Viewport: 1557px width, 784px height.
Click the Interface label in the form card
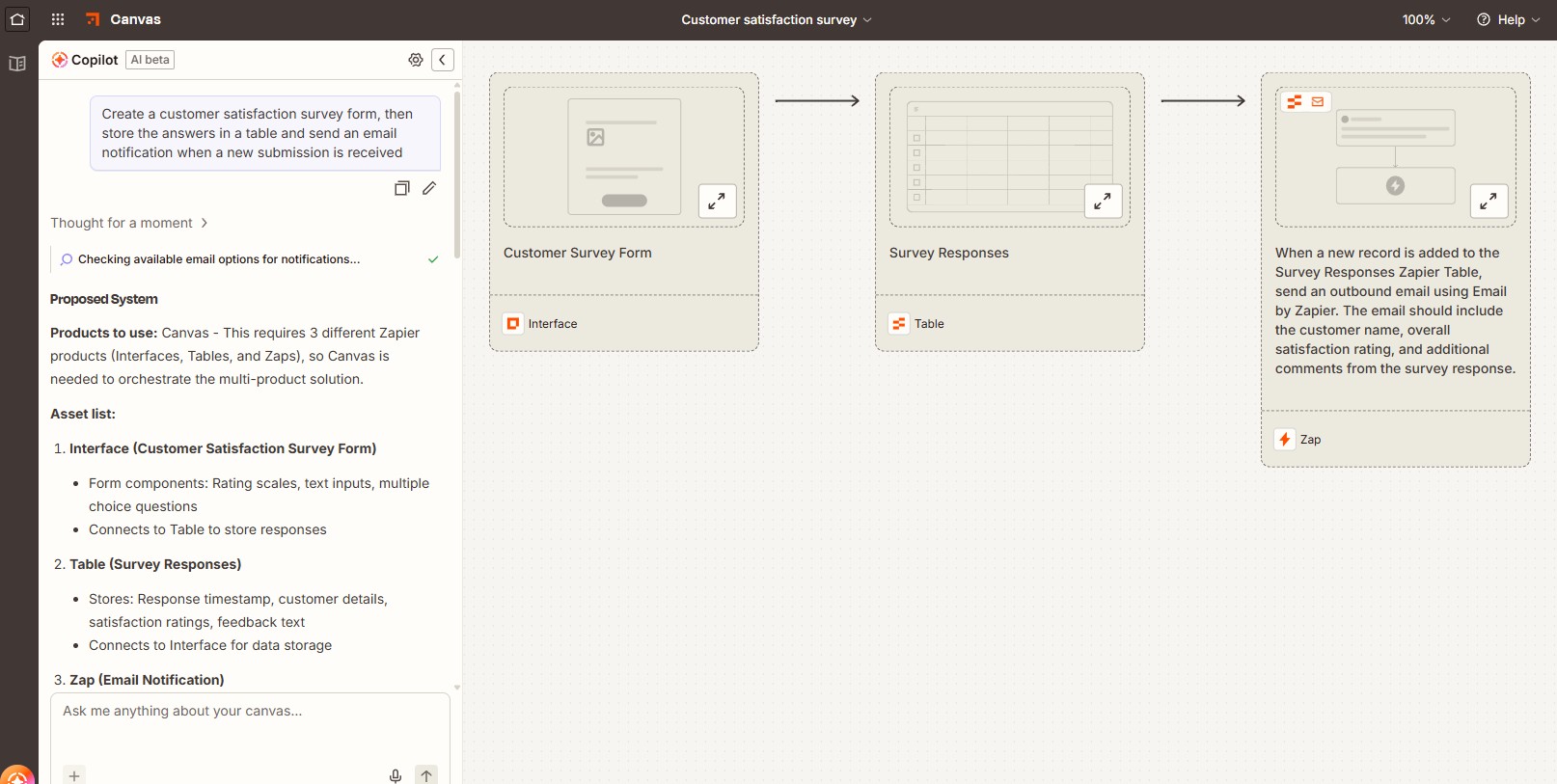553,324
